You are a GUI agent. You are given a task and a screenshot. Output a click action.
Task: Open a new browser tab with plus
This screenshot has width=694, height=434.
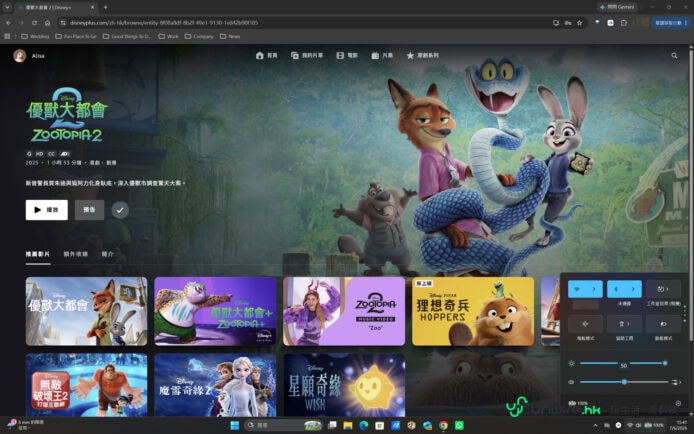tap(105, 7)
